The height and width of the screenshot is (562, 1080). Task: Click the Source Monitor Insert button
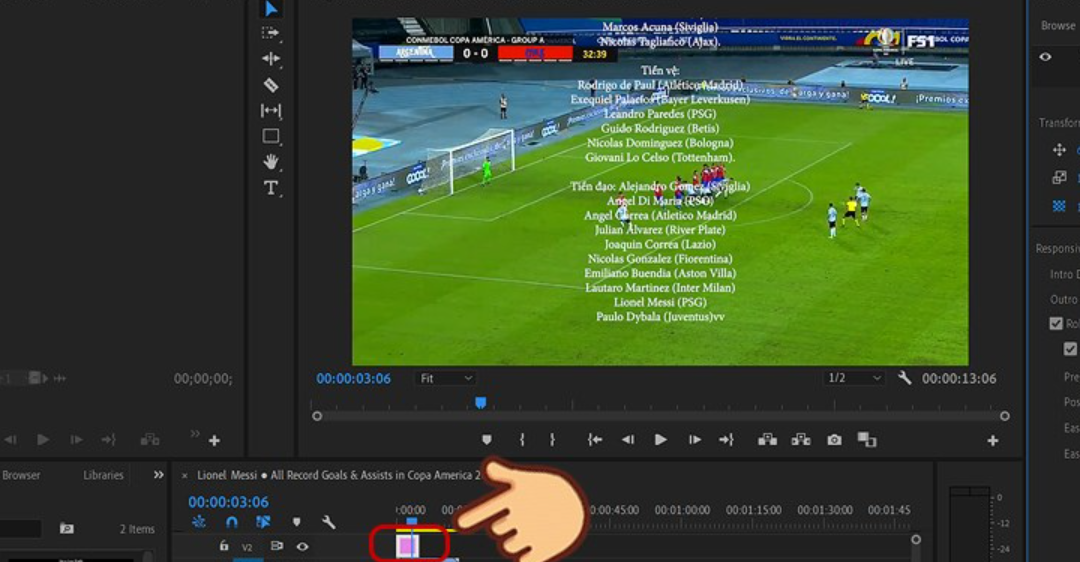(149, 439)
